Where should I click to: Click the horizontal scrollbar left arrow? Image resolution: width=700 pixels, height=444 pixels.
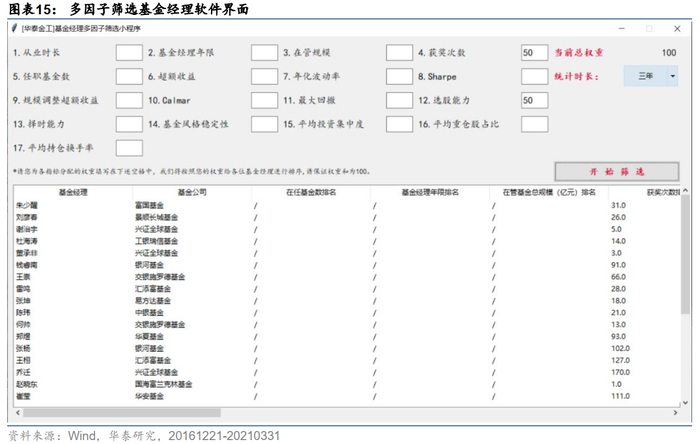click(18, 413)
